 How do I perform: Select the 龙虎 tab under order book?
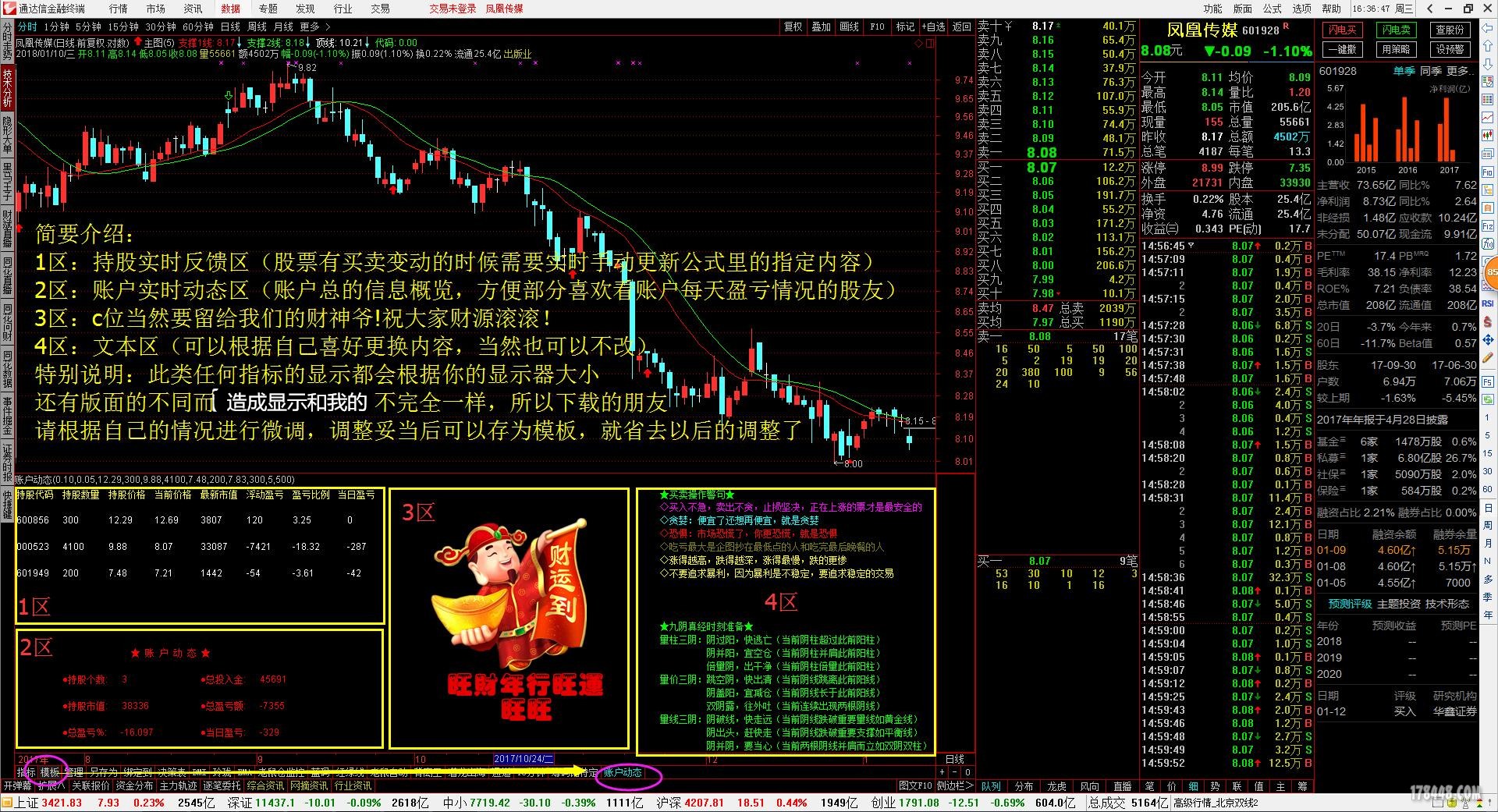(1056, 786)
